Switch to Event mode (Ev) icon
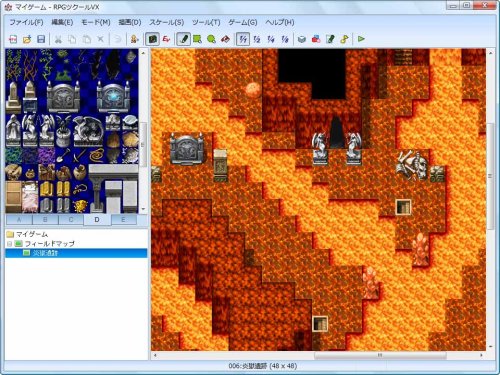500x375 pixels. tap(166, 39)
